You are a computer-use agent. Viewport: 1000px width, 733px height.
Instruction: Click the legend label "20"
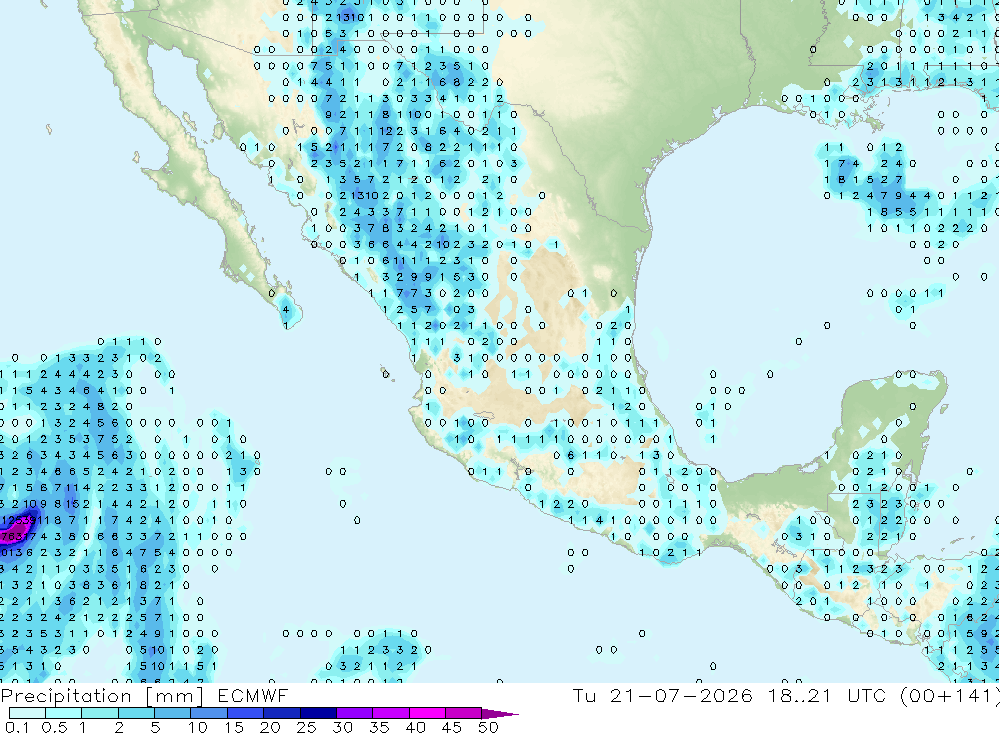click(270, 727)
